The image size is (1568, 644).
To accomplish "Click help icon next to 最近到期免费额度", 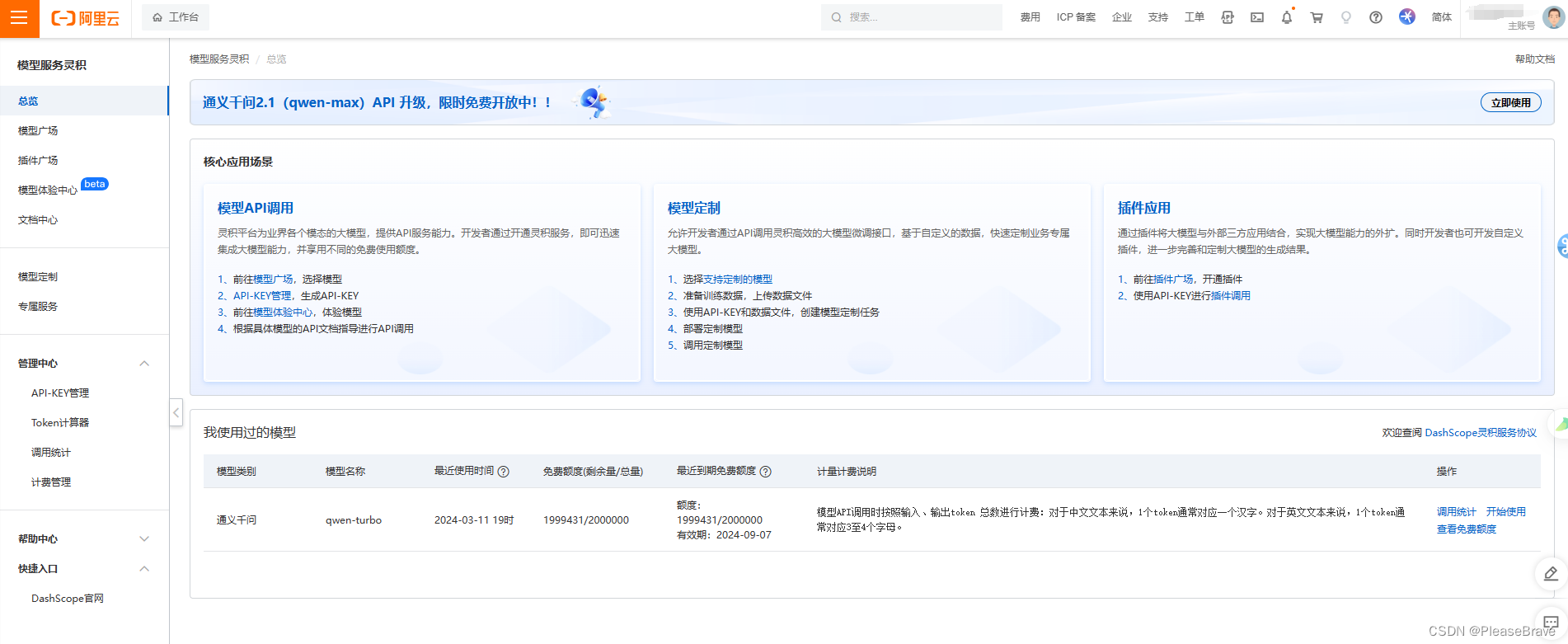I will 766,472.
